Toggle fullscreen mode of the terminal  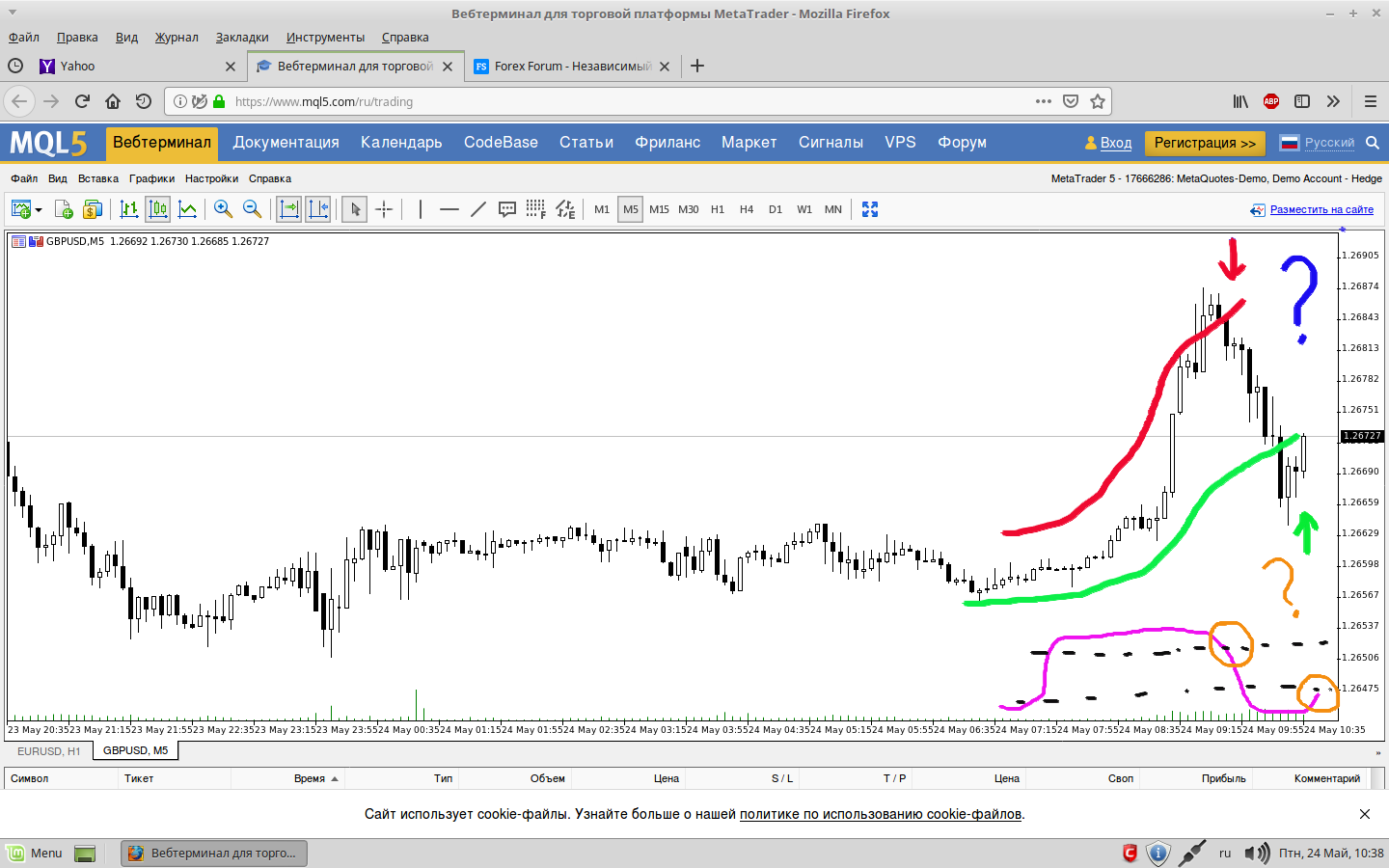point(870,209)
